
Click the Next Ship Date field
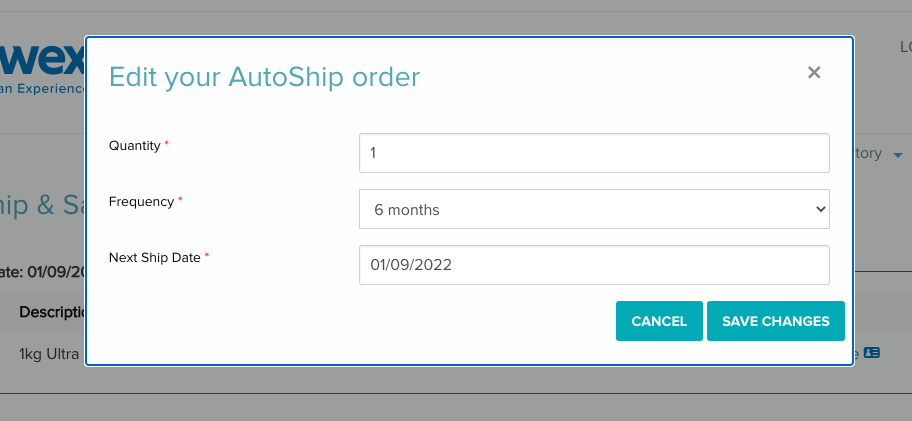pos(594,265)
